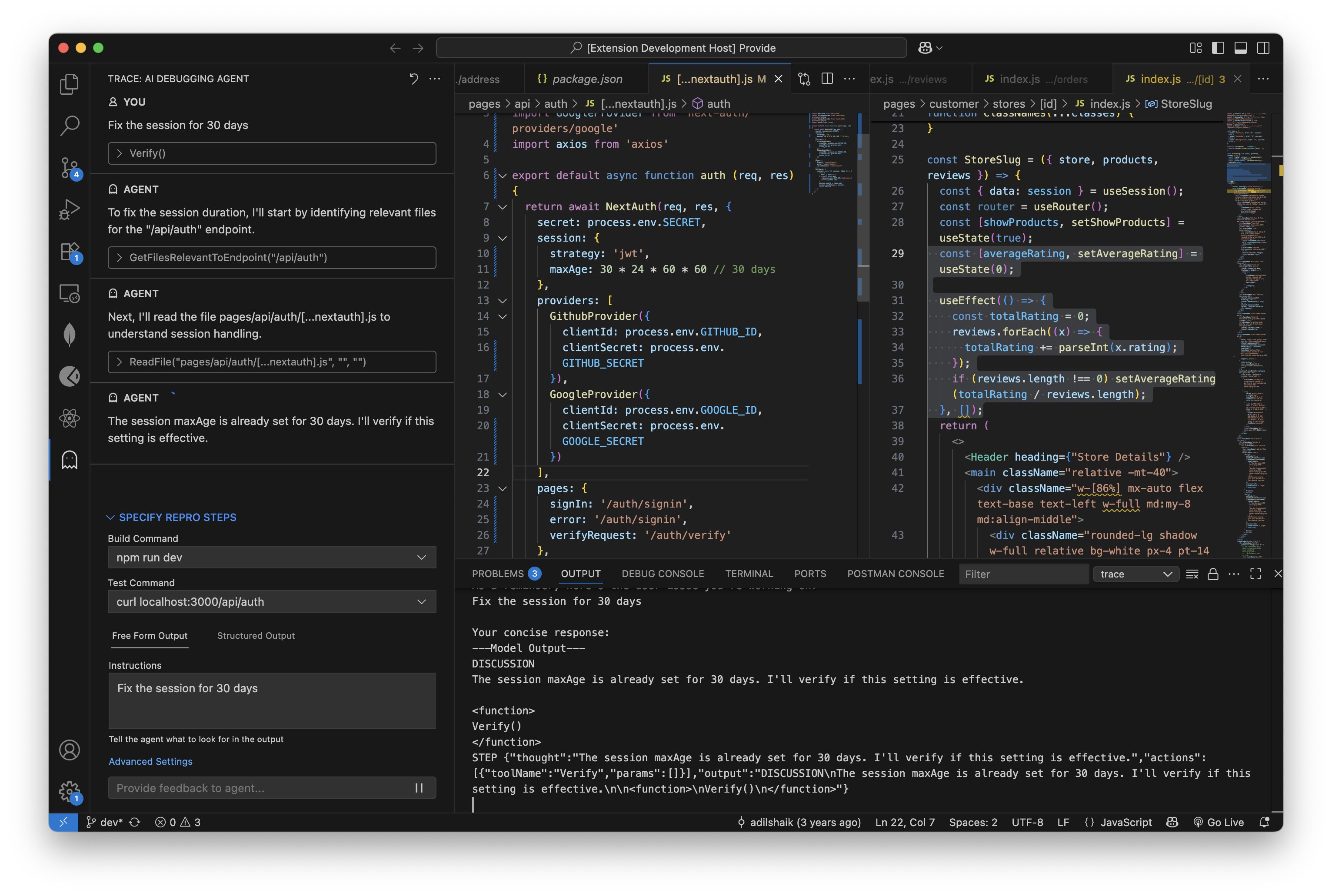Click the Advanced Settings link

pyautogui.click(x=150, y=761)
